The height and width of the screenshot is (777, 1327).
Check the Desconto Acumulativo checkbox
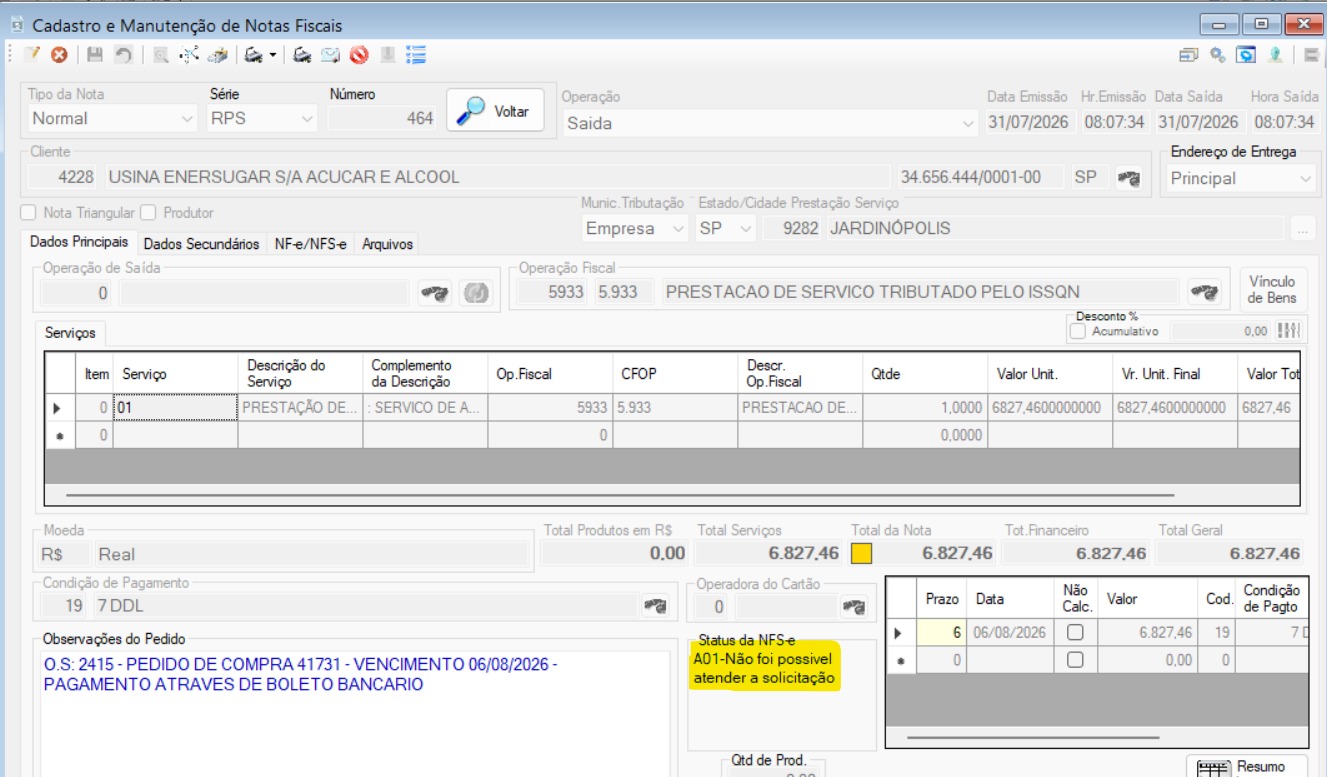click(1078, 331)
